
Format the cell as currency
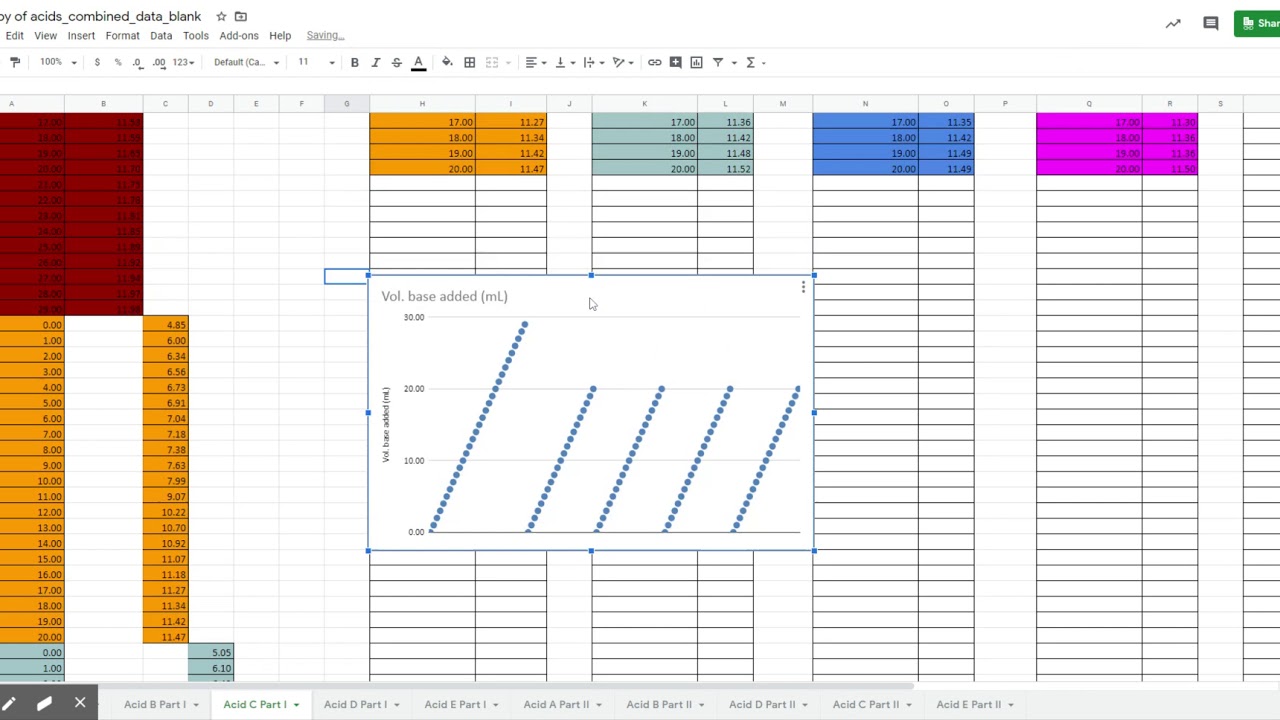coord(97,62)
